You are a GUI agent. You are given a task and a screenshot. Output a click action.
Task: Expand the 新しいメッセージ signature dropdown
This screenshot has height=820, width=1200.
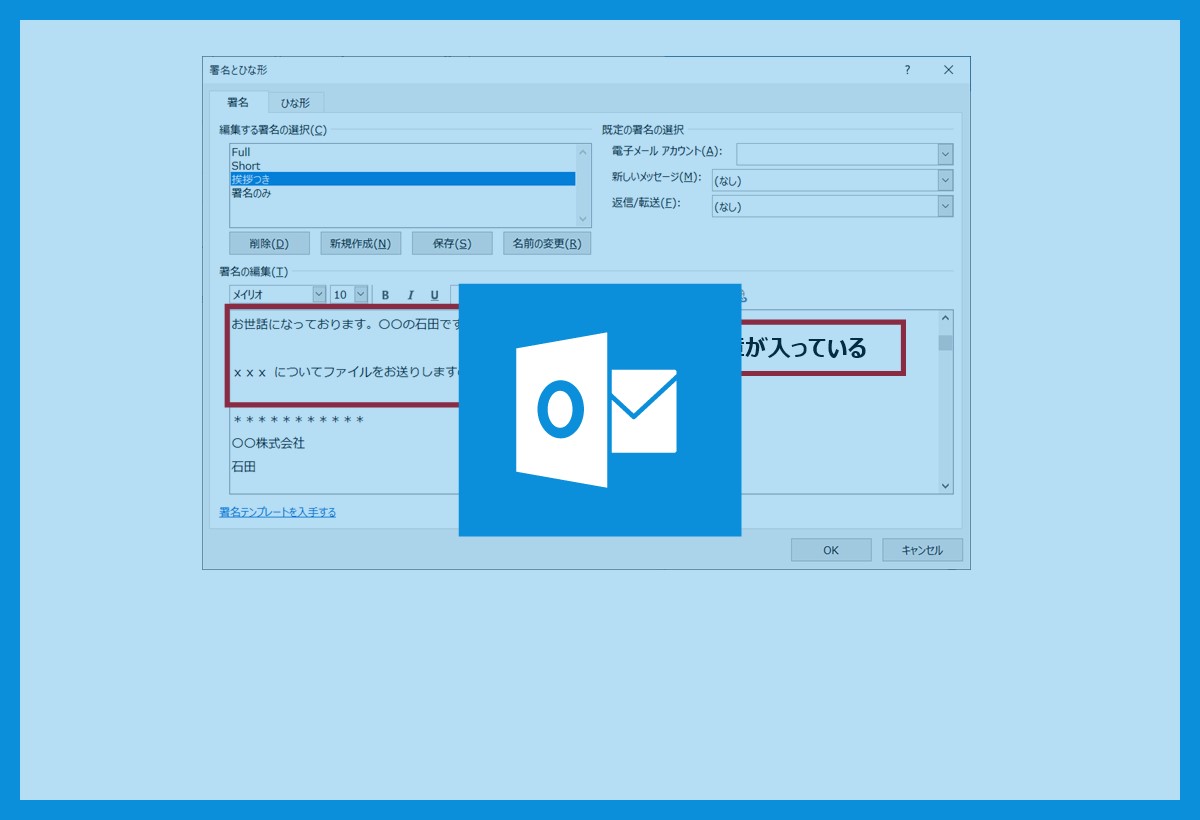click(945, 180)
